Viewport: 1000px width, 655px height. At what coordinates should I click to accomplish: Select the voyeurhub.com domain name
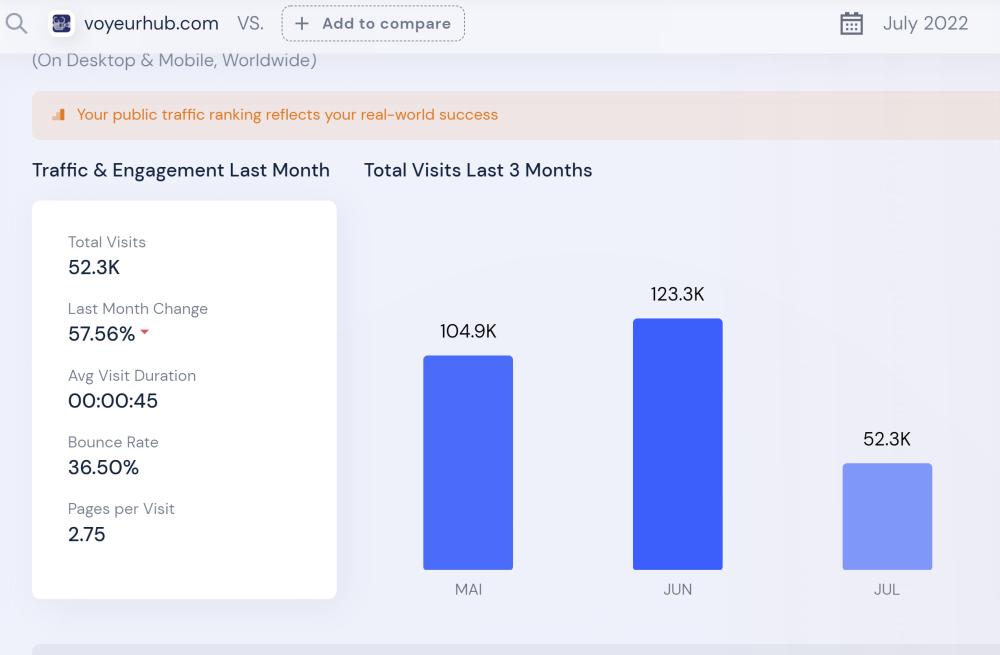tap(151, 23)
